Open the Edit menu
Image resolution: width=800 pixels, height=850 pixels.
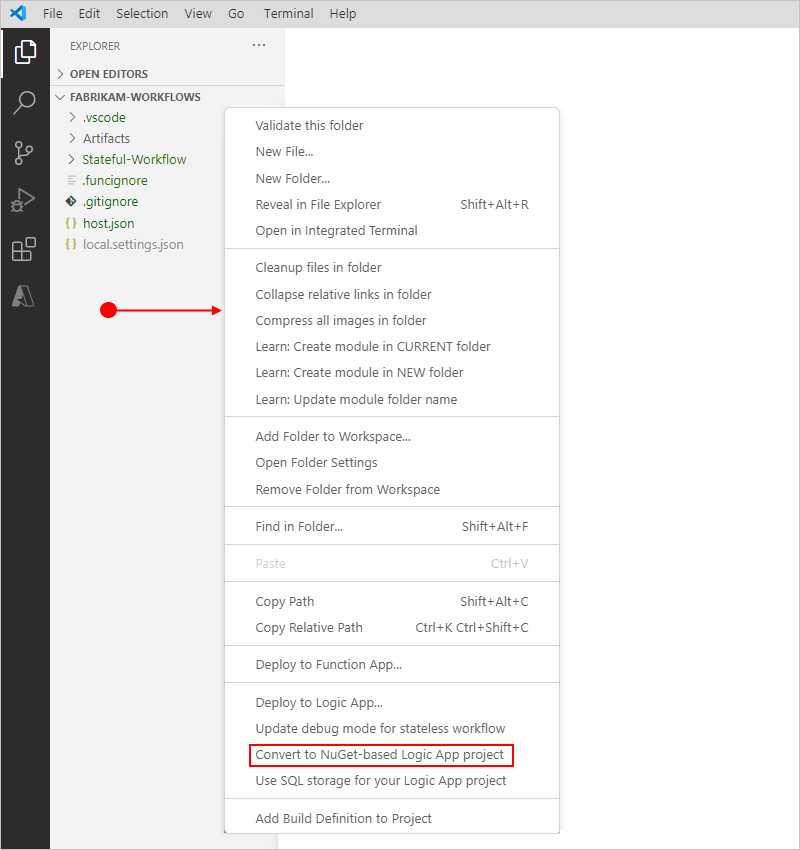(x=89, y=14)
